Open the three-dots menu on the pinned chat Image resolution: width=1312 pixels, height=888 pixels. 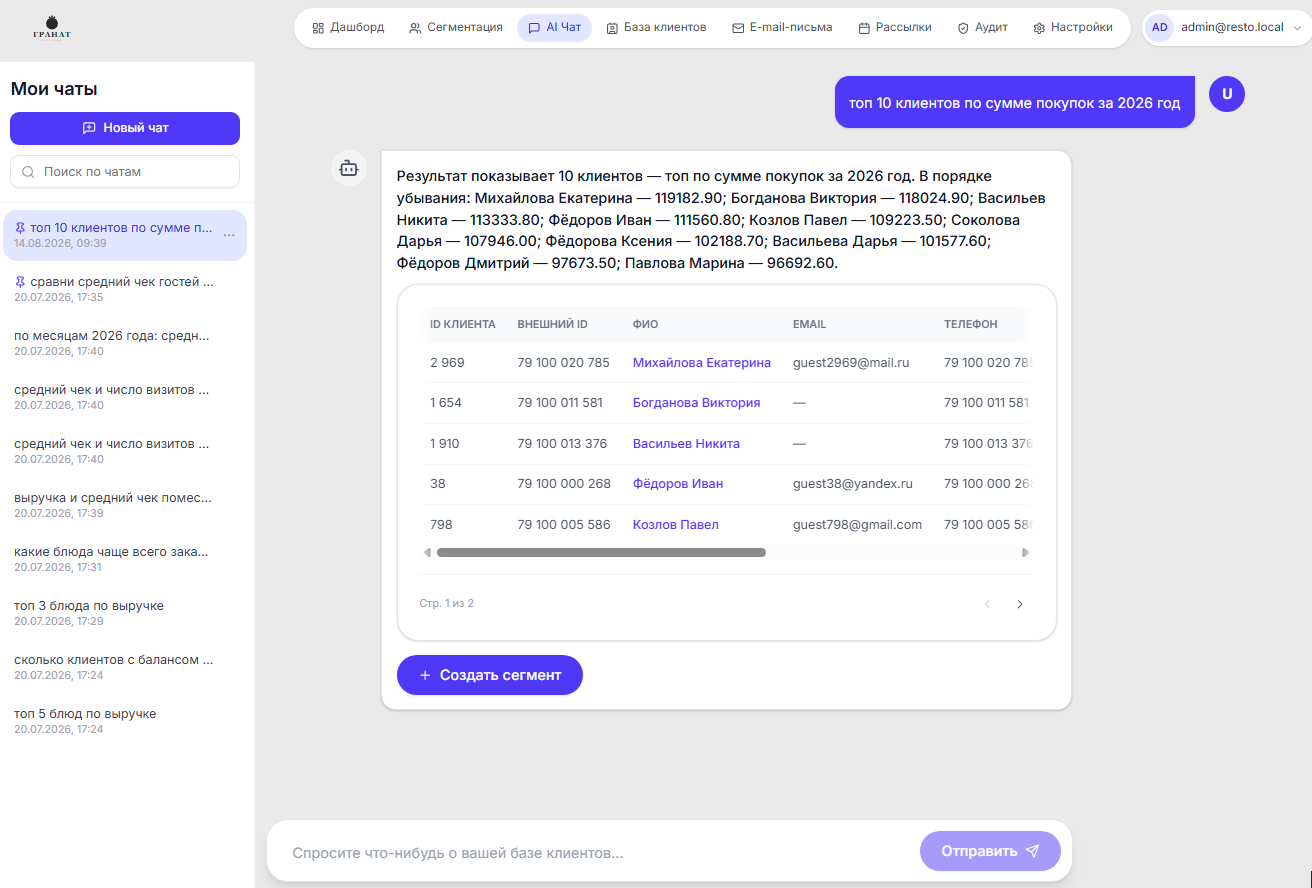(x=229, y=235)
